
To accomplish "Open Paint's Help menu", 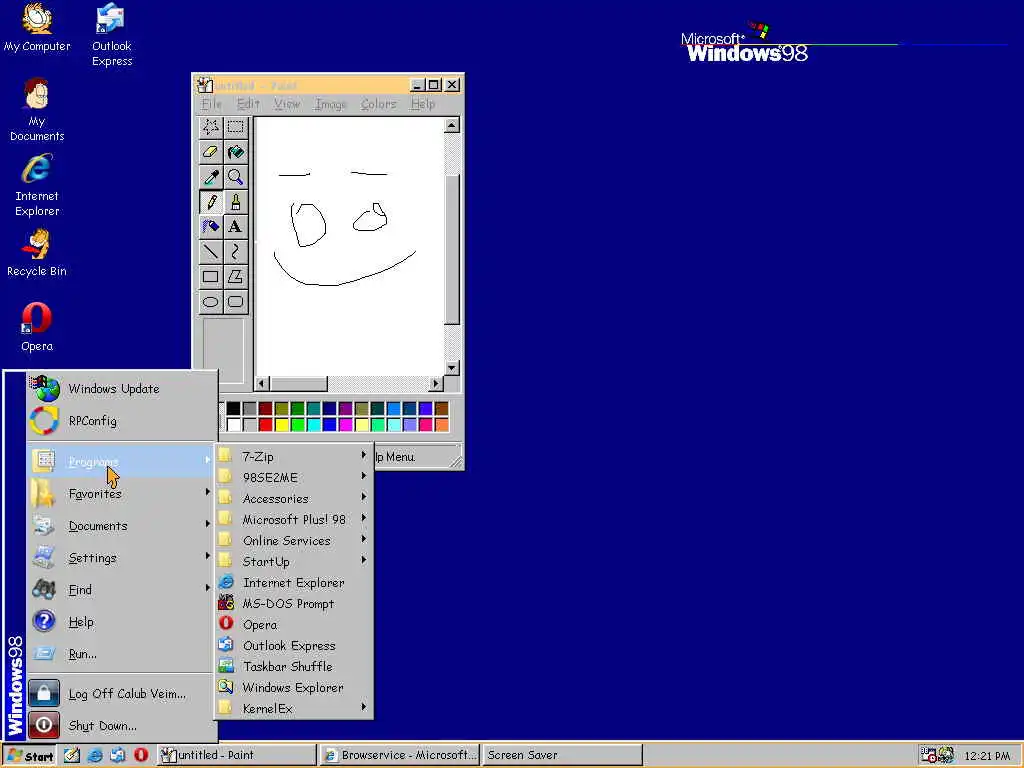I will click(423, 104).
